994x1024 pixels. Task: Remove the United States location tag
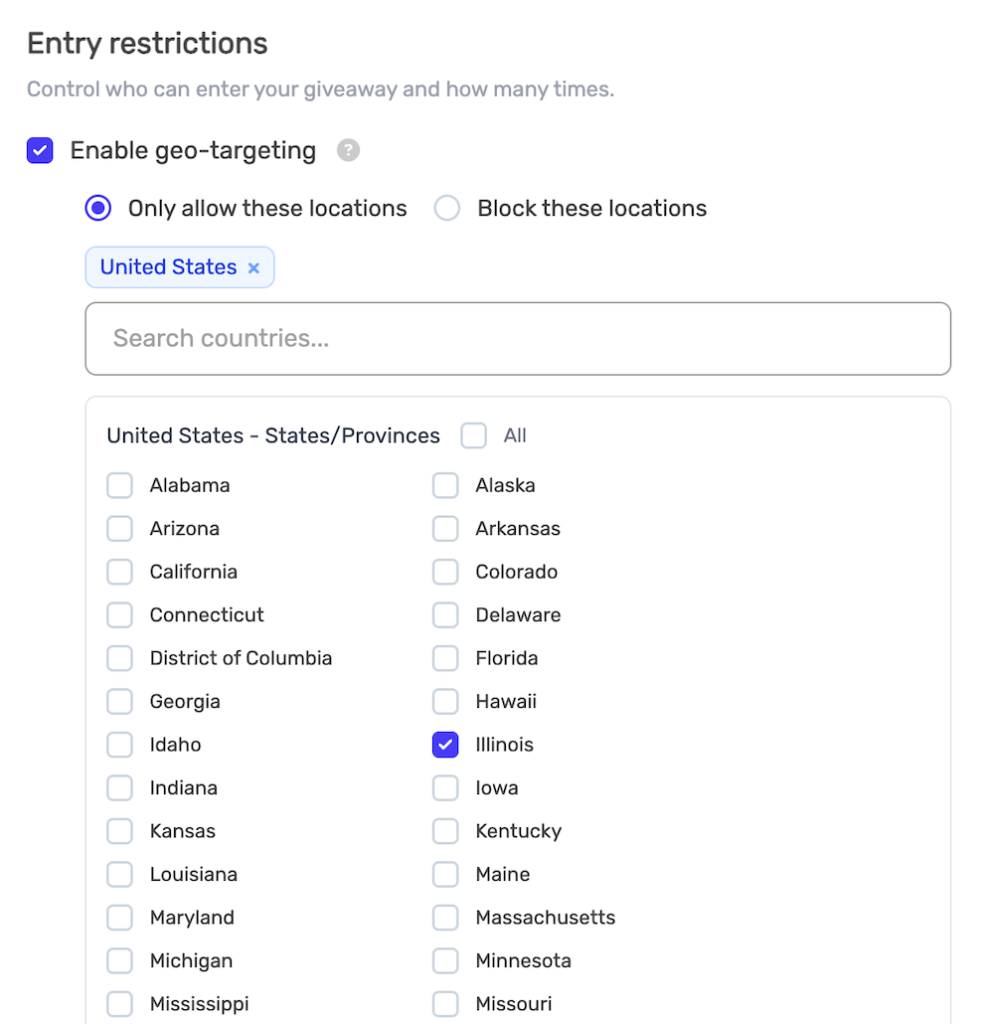coord(254,268)
